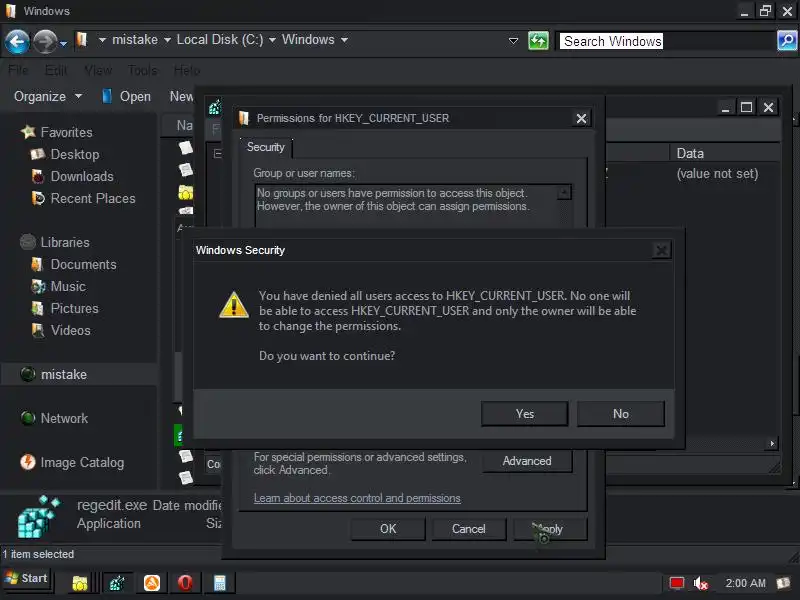Open the Tools menu in Explorer

(143, 70)
